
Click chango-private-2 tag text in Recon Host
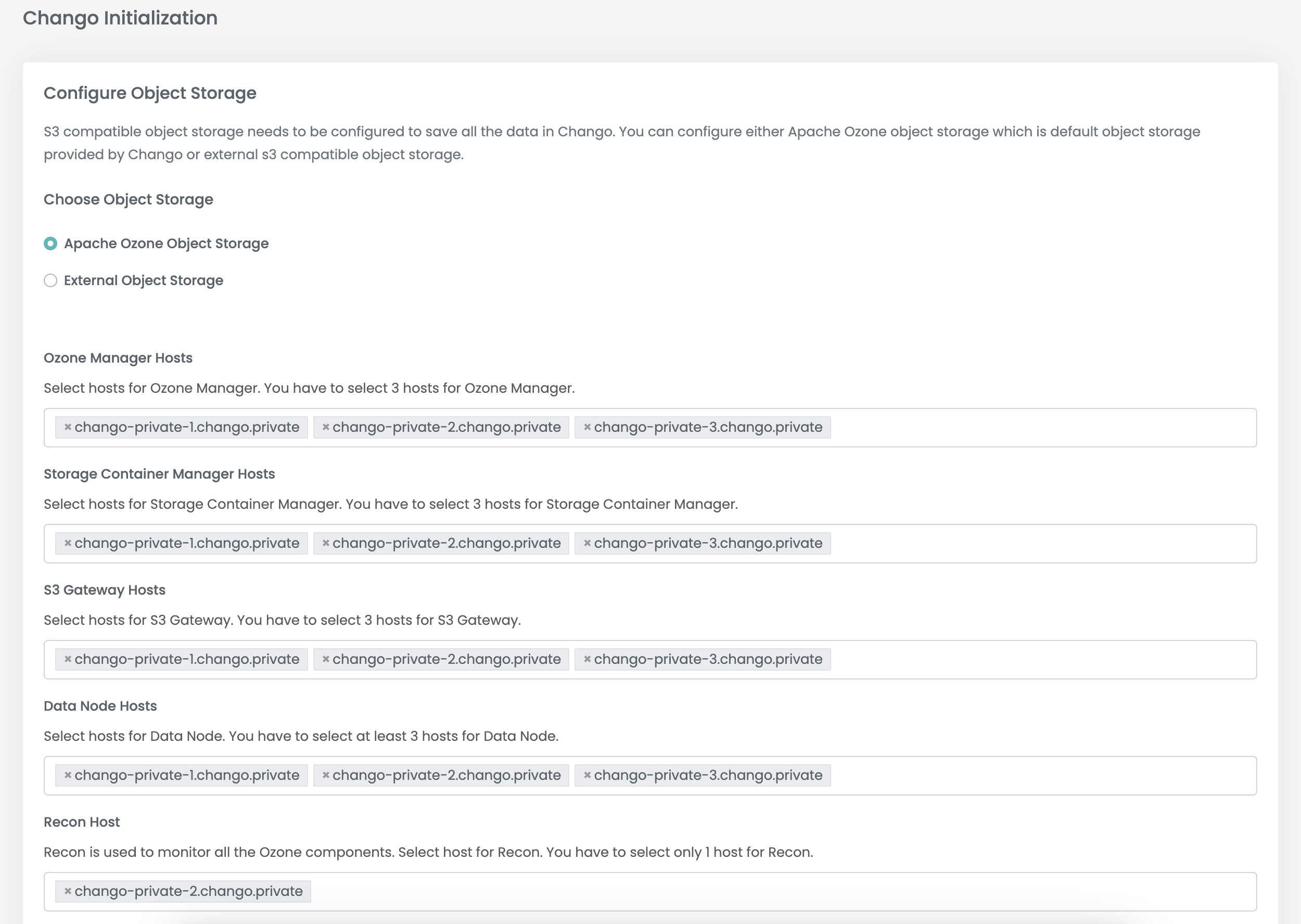[x=189, y=892]
